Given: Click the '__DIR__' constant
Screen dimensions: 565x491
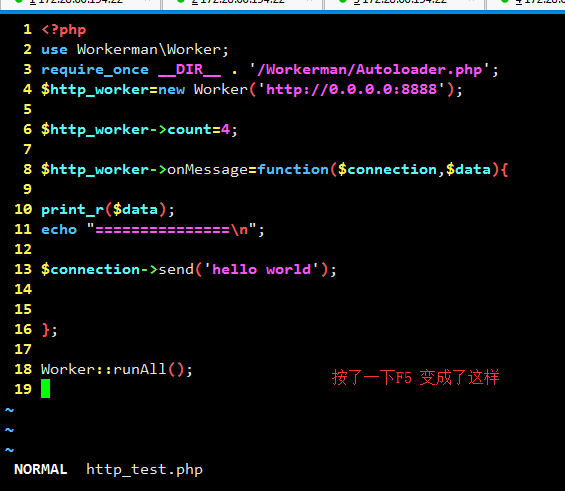Looking at the screenshot, I should [x=190, y=70].
